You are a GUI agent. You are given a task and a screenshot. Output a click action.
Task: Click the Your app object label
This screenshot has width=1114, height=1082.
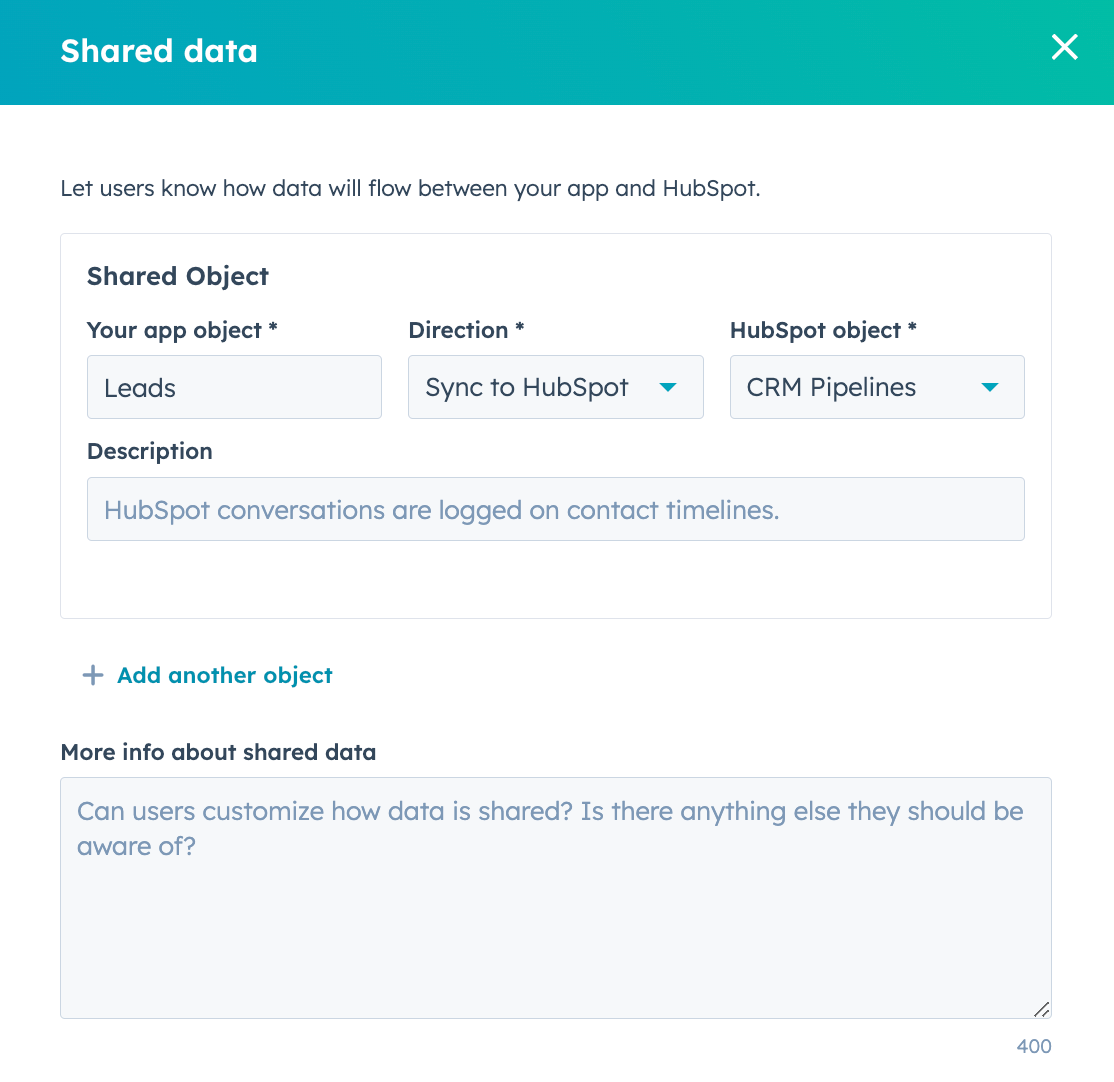click(x=181, y=330)
